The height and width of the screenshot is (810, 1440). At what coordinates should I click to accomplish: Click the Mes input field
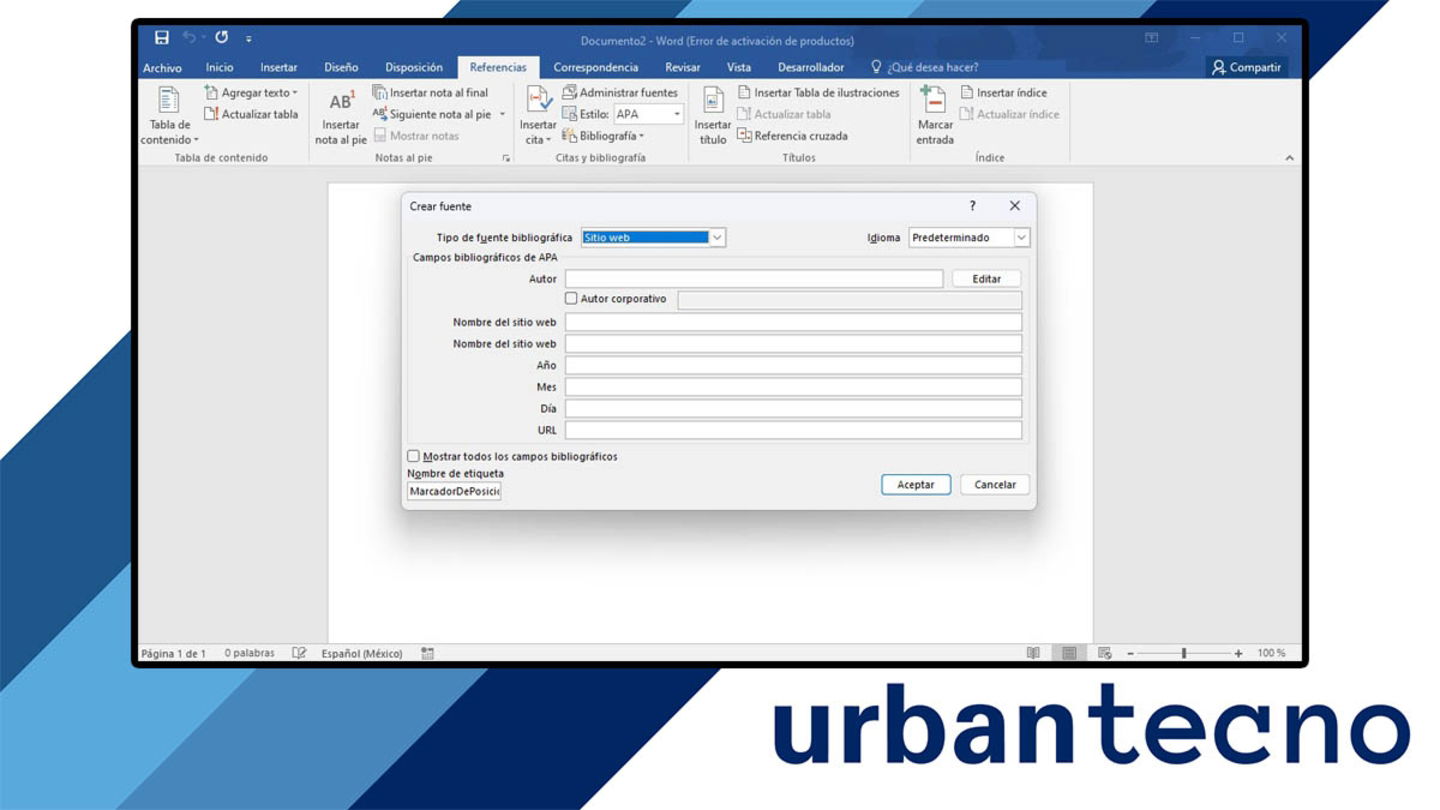(x=793, y=387)
